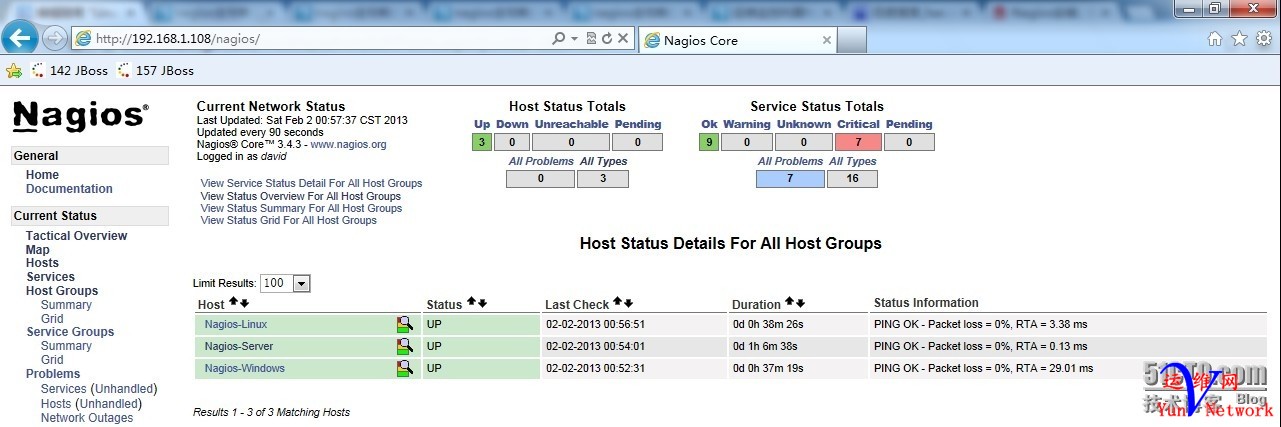Click host All Types count 3
1281x427 pixels.
pos(603,179)
